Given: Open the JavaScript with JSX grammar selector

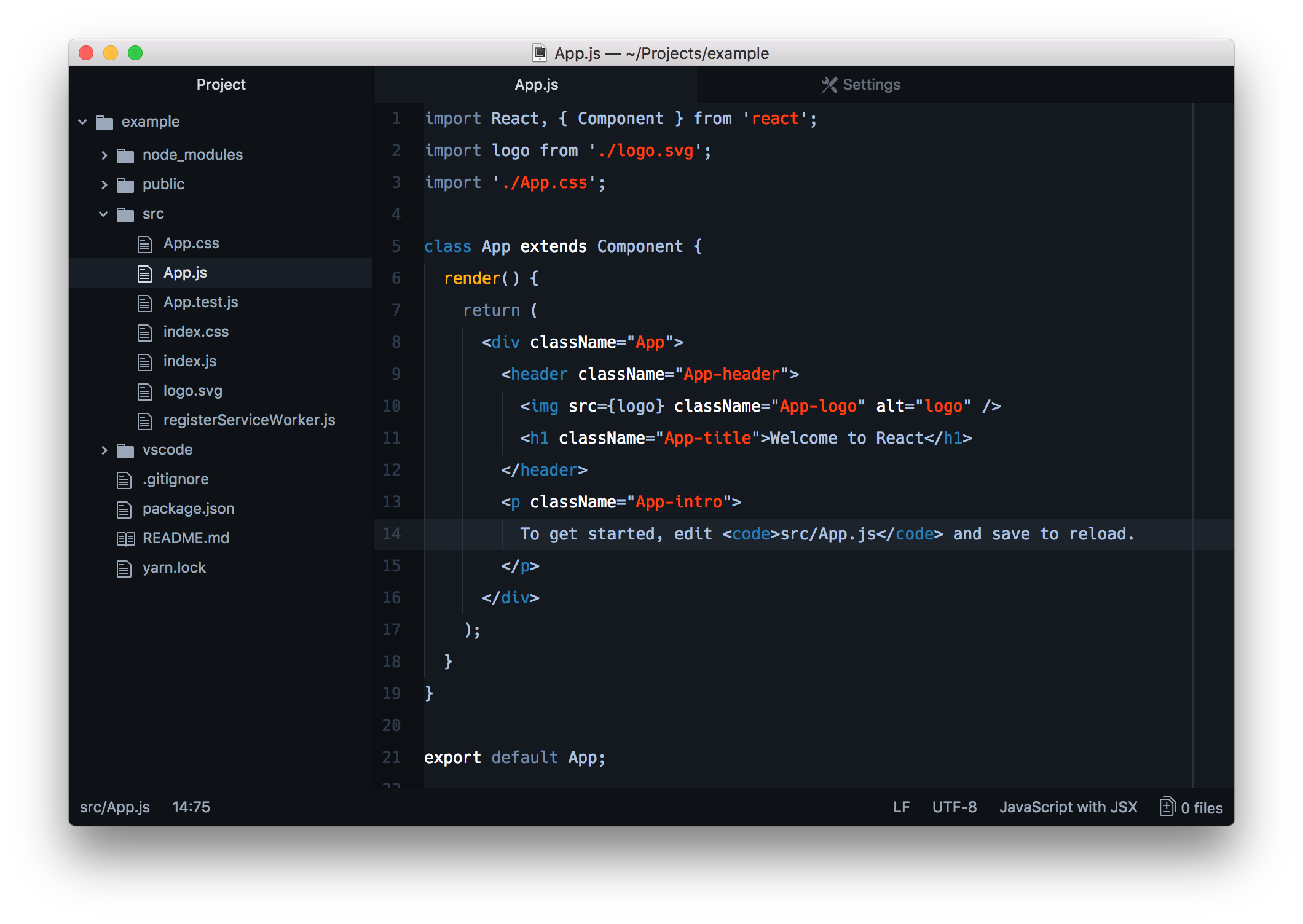Looking at the screenshot, I should 1068,807.
